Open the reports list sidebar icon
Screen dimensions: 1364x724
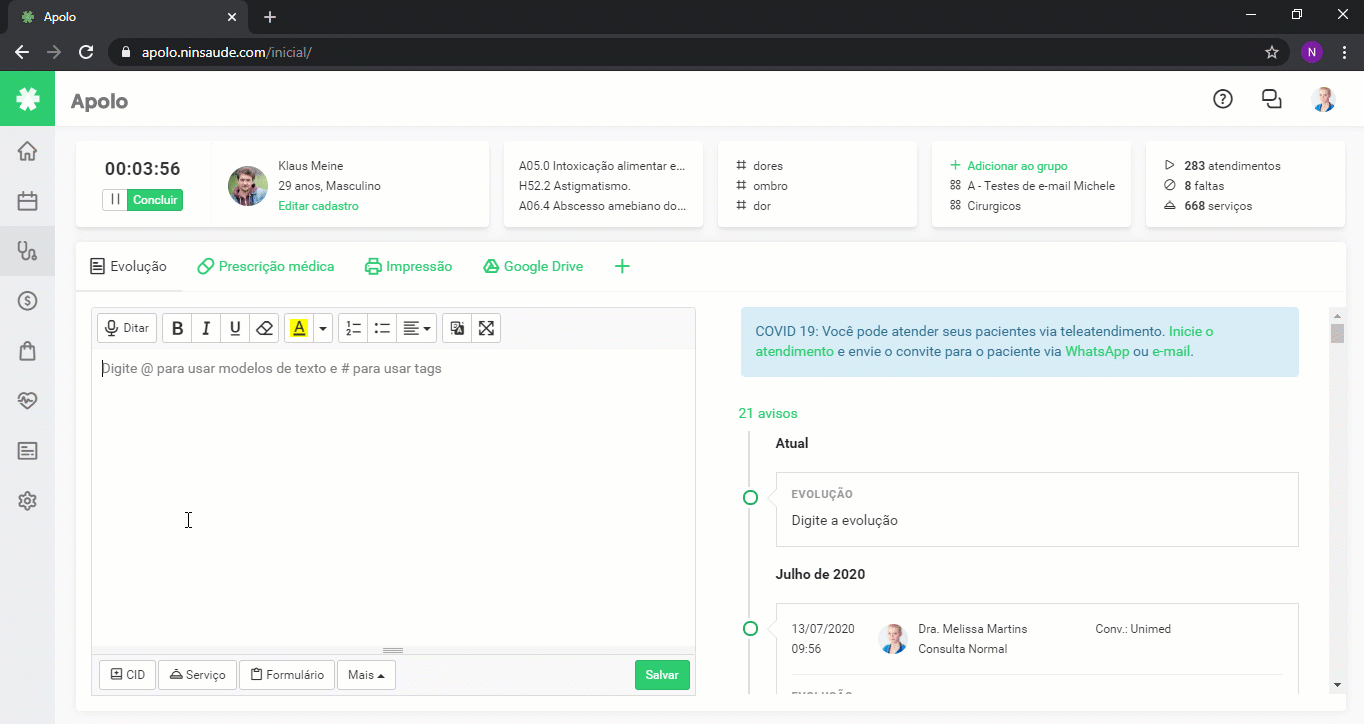coord(27,451)
